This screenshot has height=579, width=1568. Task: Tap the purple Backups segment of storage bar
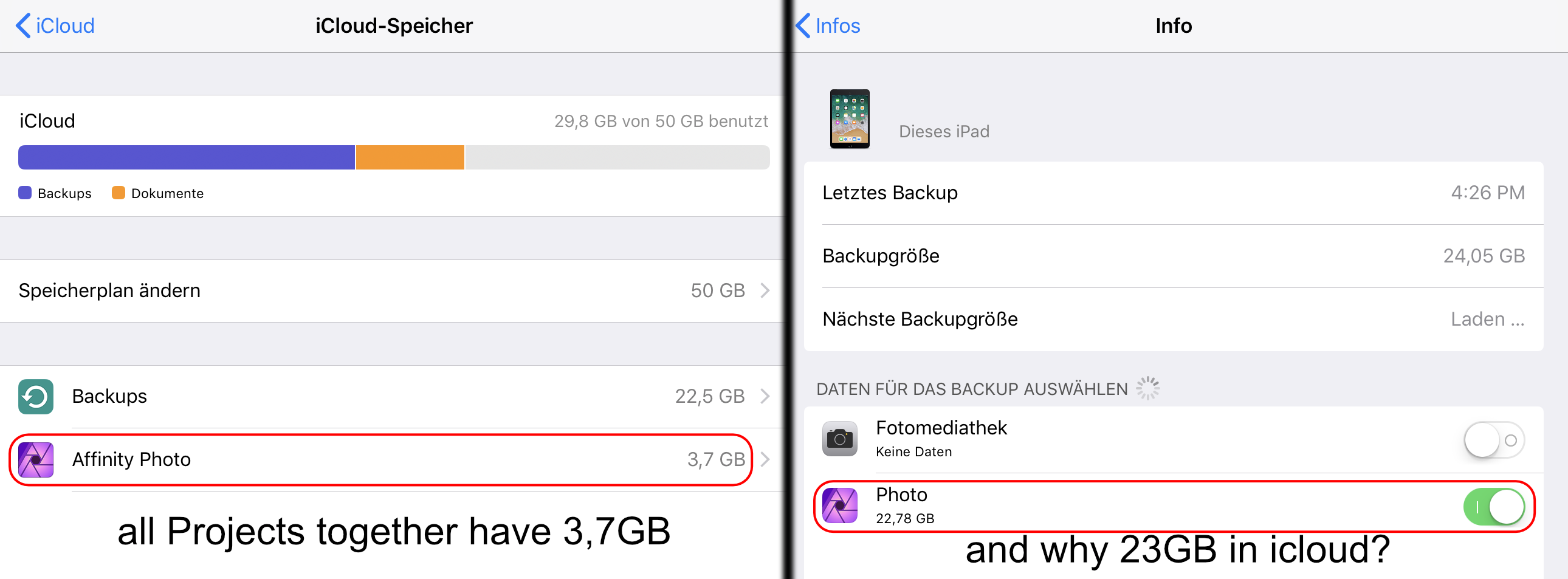pos(186,157)
